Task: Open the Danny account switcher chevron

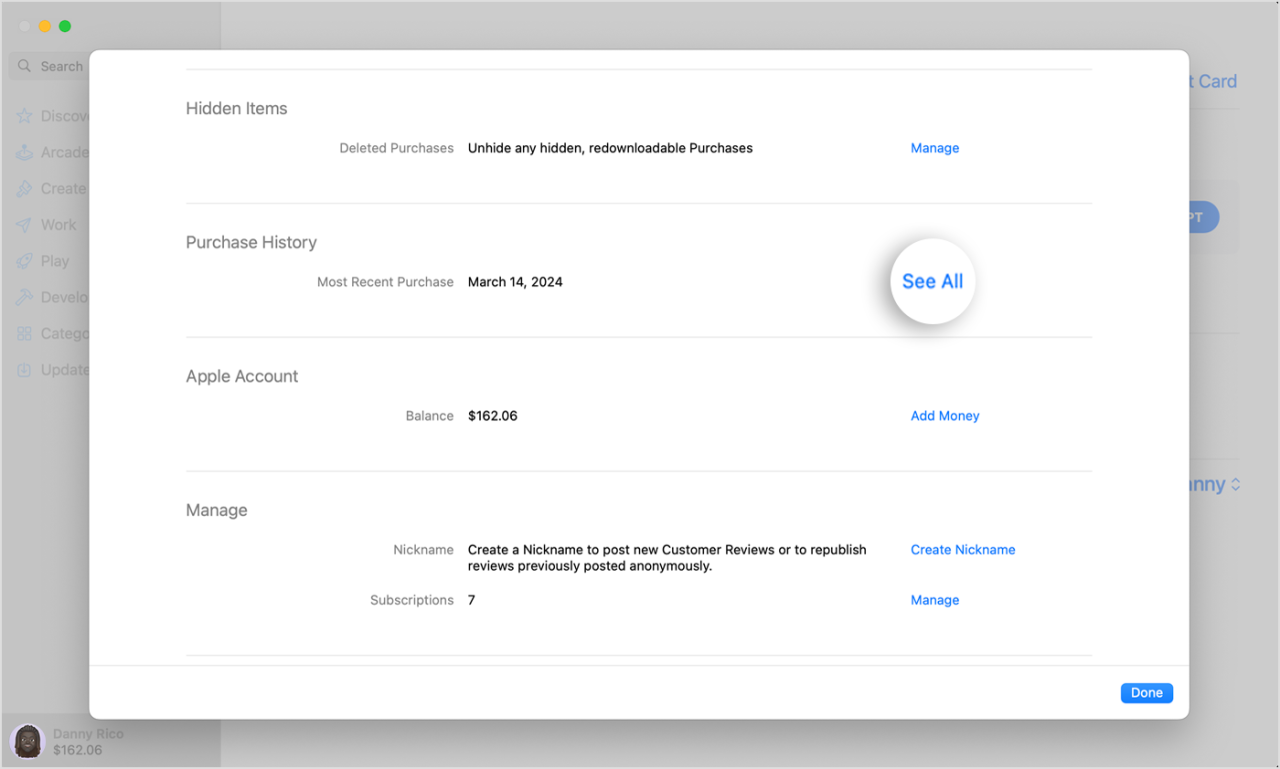Action: click(x=1234, y=484)
